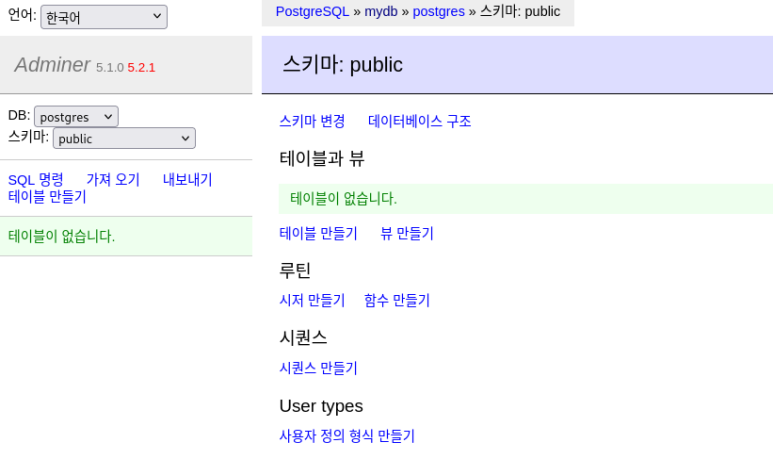Click the Adminer logo title
773x459 pixels.
click(52, 65)
